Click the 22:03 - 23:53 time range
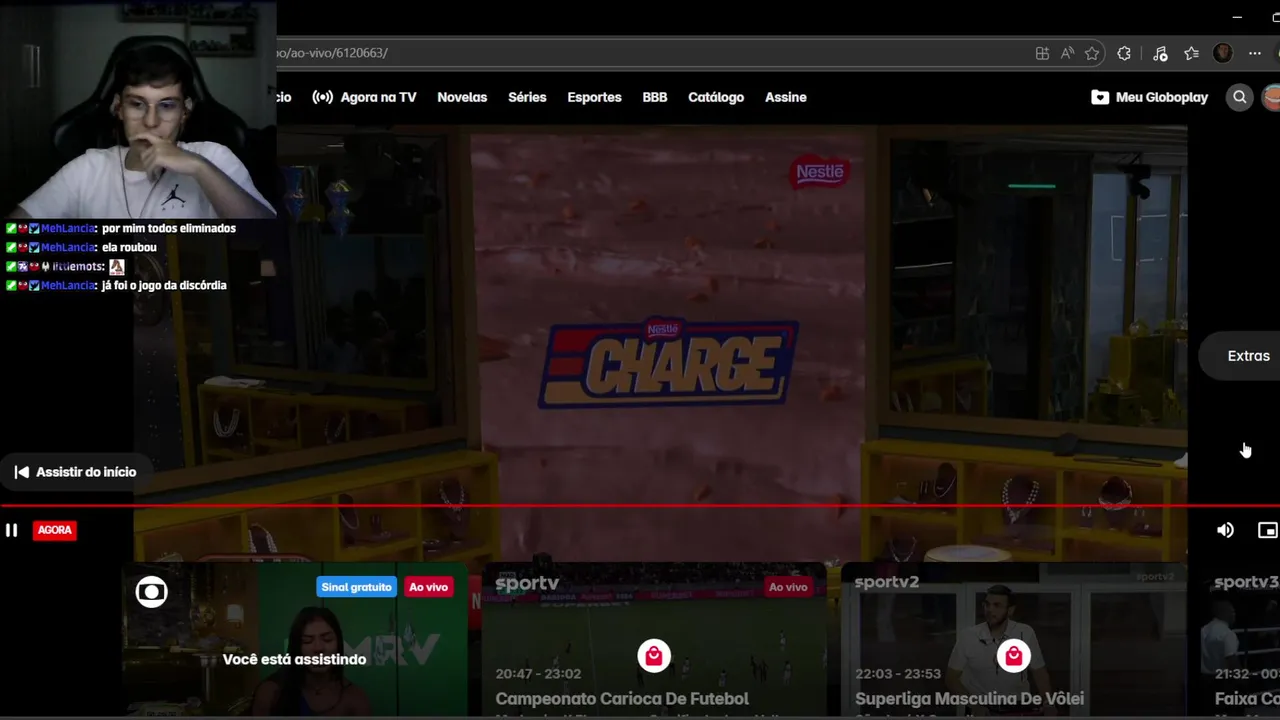1280x720 pixels. [898, 674]
